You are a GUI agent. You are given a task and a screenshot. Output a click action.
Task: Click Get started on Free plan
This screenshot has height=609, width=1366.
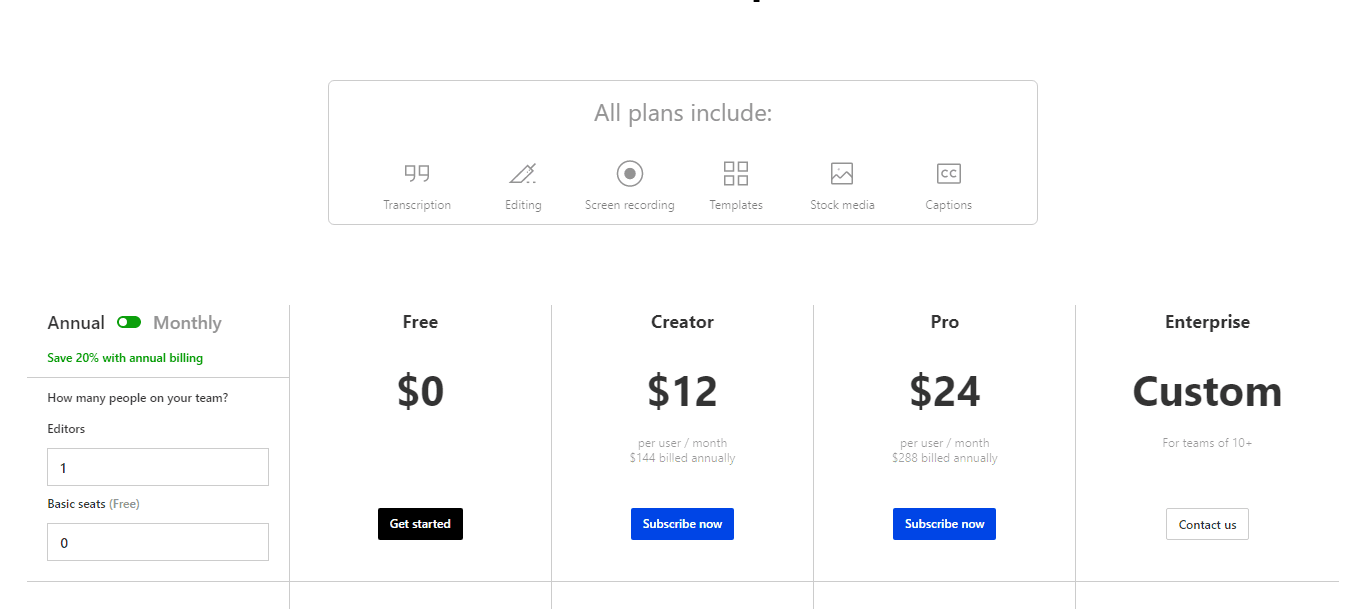click(x=420, y=524)
